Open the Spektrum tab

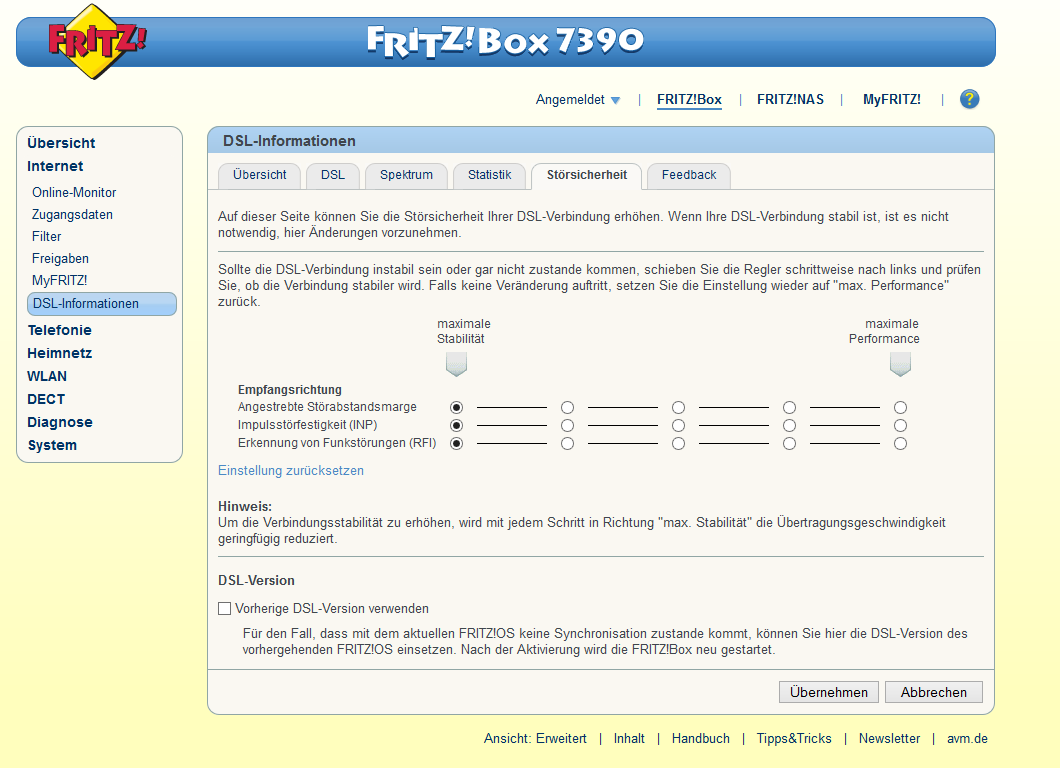click(x=406, y=175)
